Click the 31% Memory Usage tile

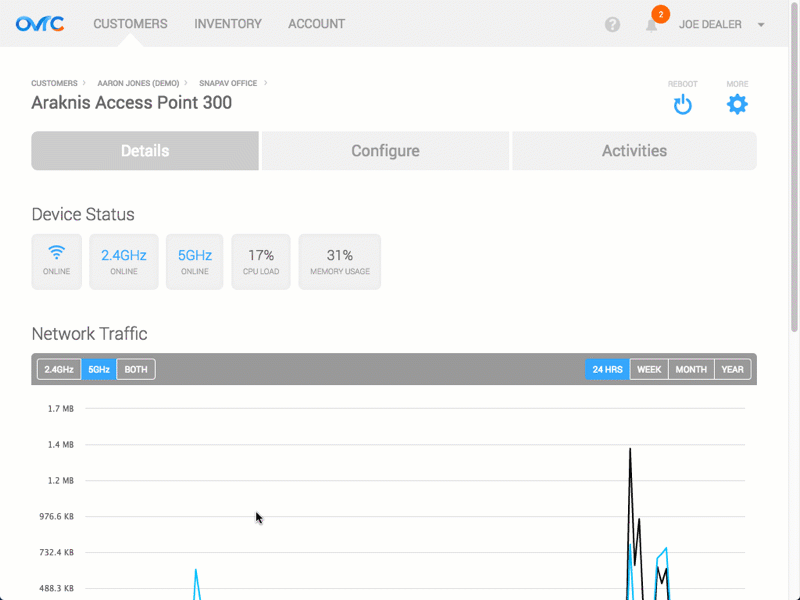(x=340, y=262)
